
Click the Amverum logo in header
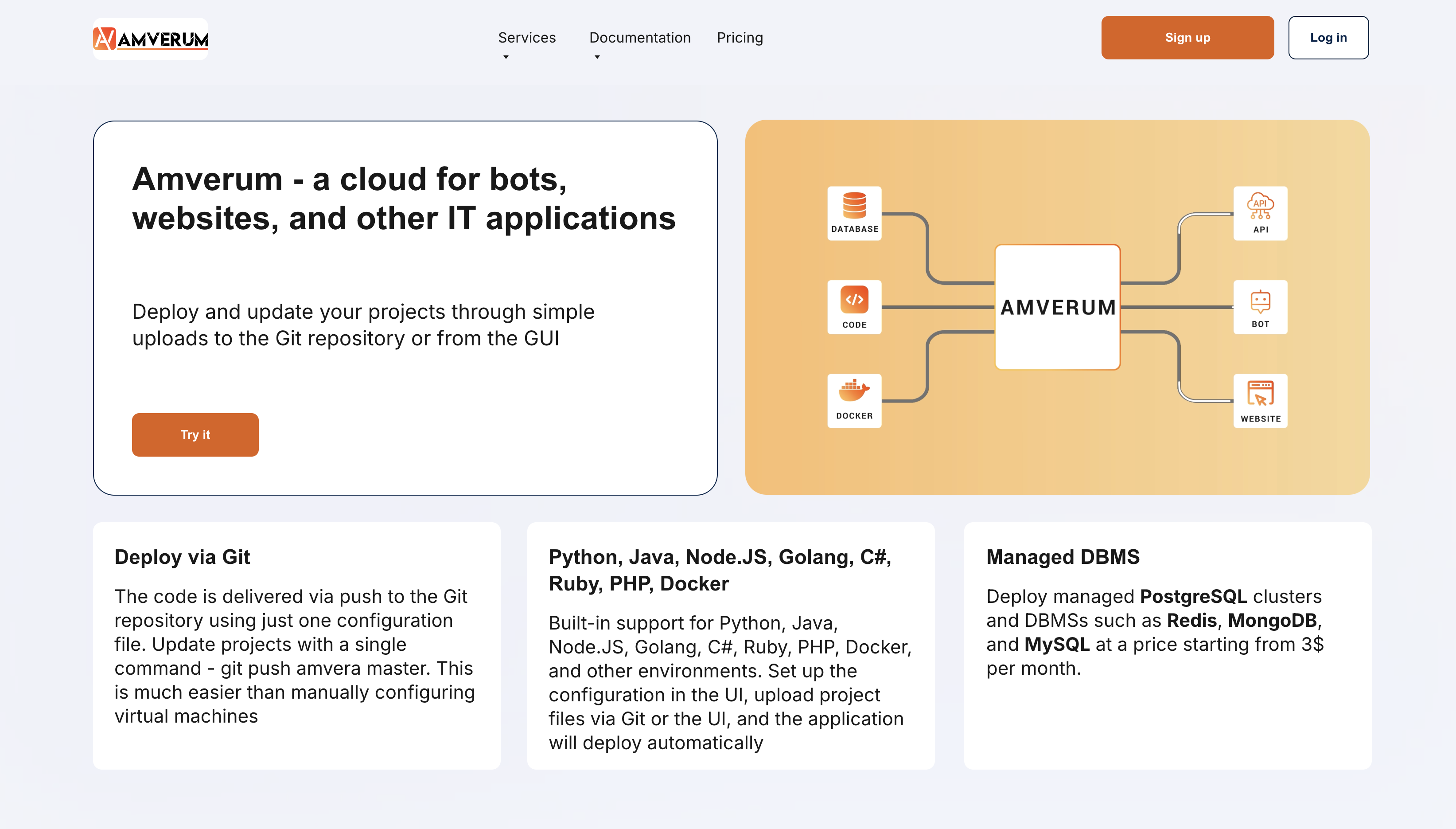coord(151,39)
